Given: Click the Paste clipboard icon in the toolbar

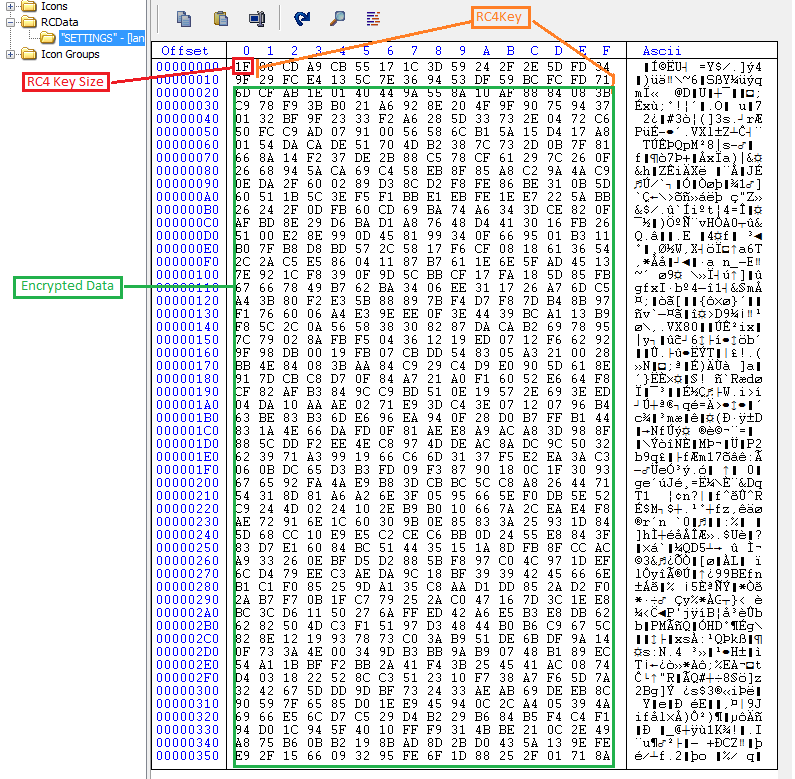Looking at the screenshot, I should click(x=221, y=19).
